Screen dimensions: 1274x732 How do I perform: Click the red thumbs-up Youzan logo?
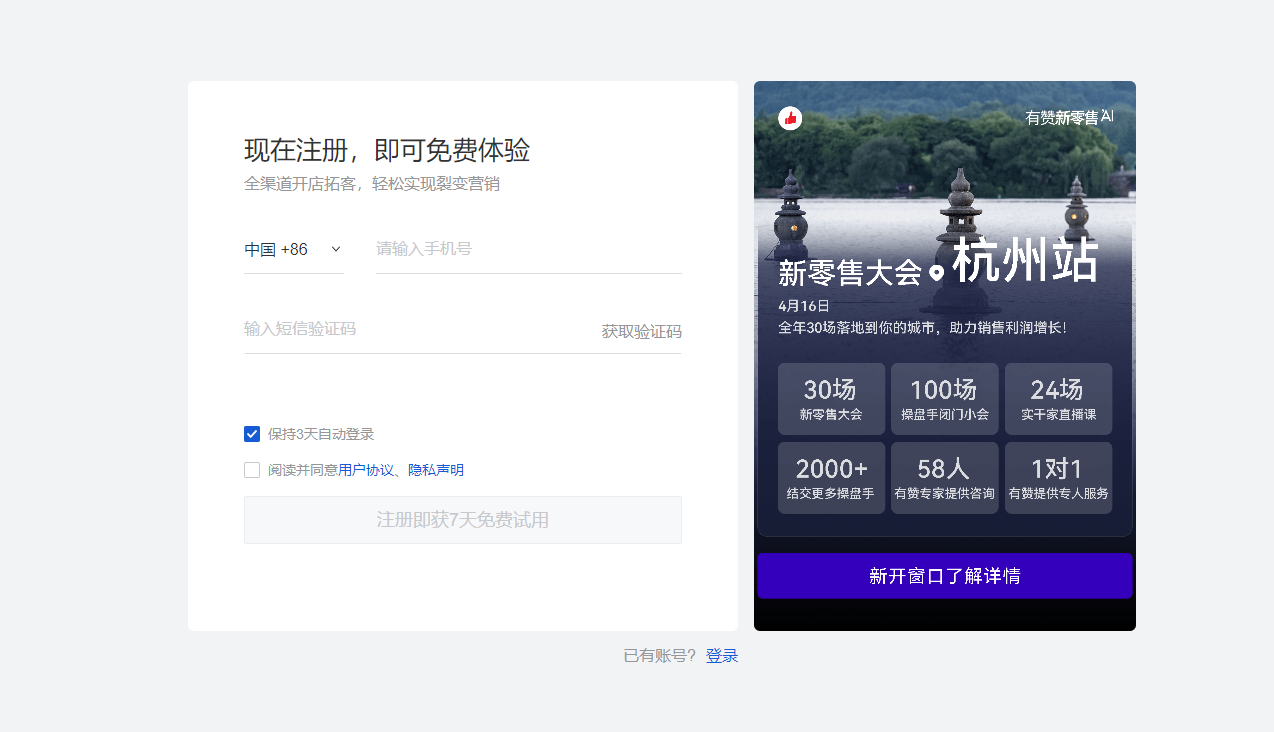point(790,118)
